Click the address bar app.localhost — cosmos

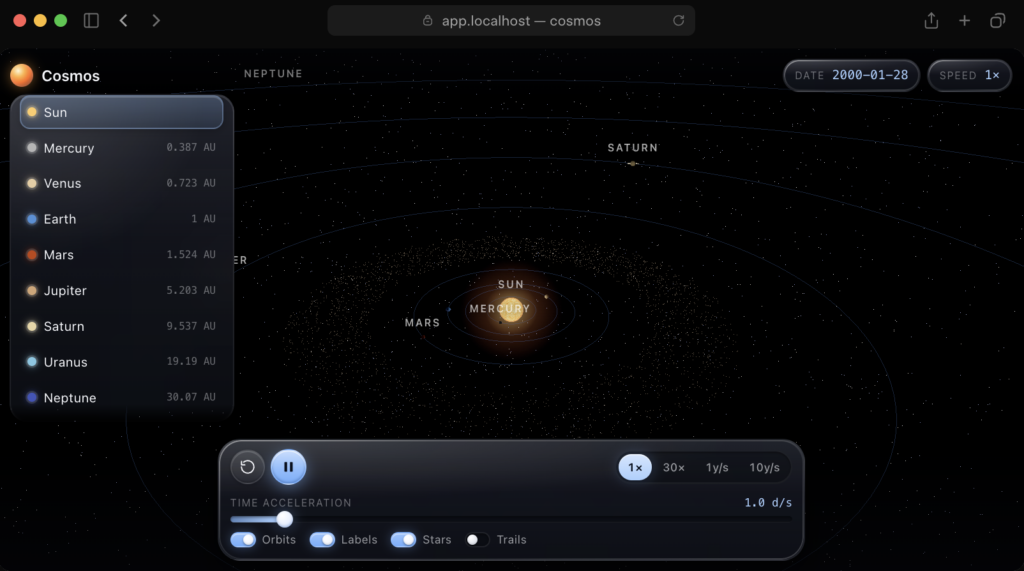[511, 20]
